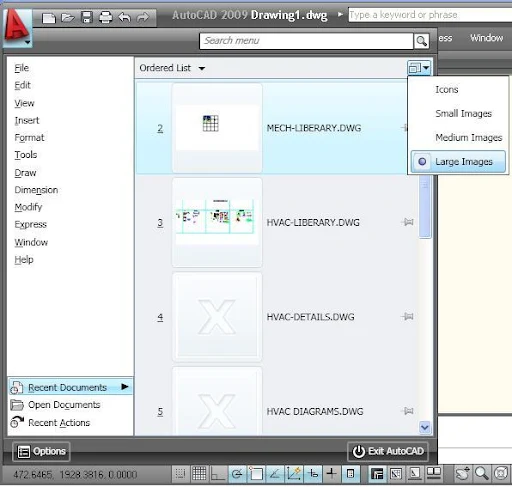Viewport: 512px width, 487px height.
Task: Expand the Recent Documents submenu arrow
Action: [x=125, y=387]
